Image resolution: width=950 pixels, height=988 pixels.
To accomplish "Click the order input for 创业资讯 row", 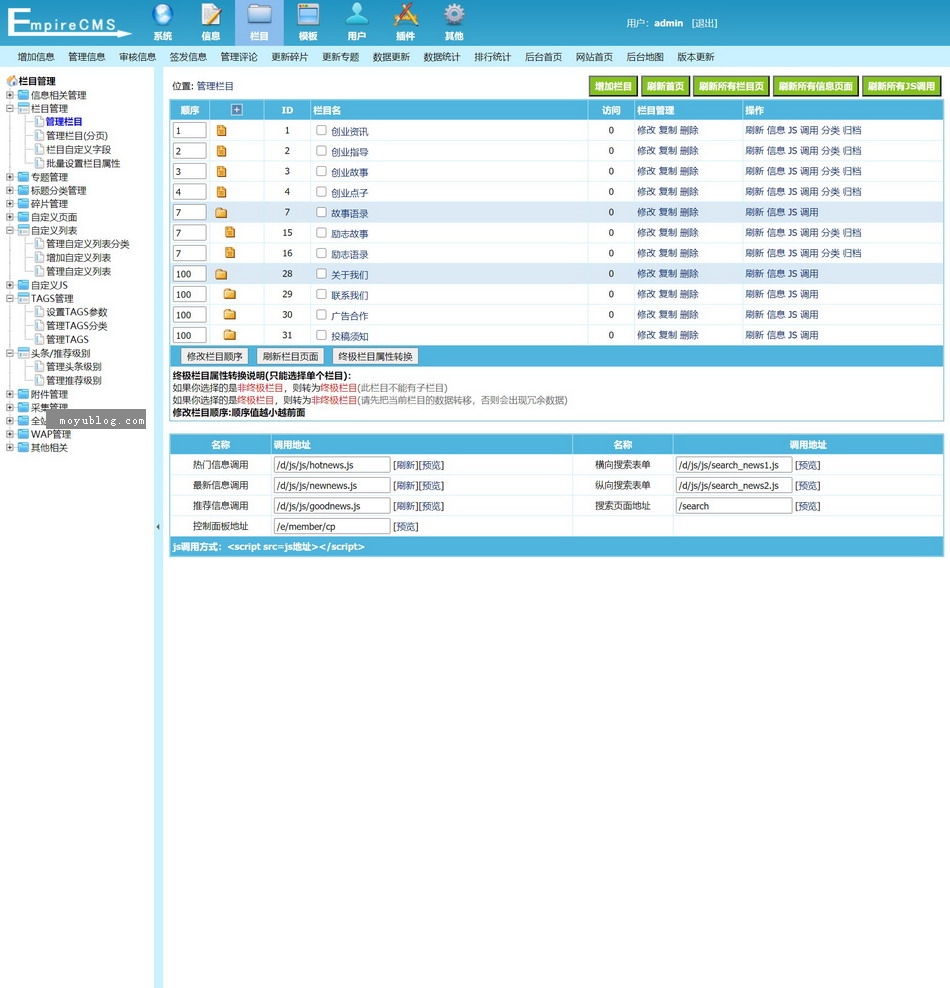I will [190, 130].
